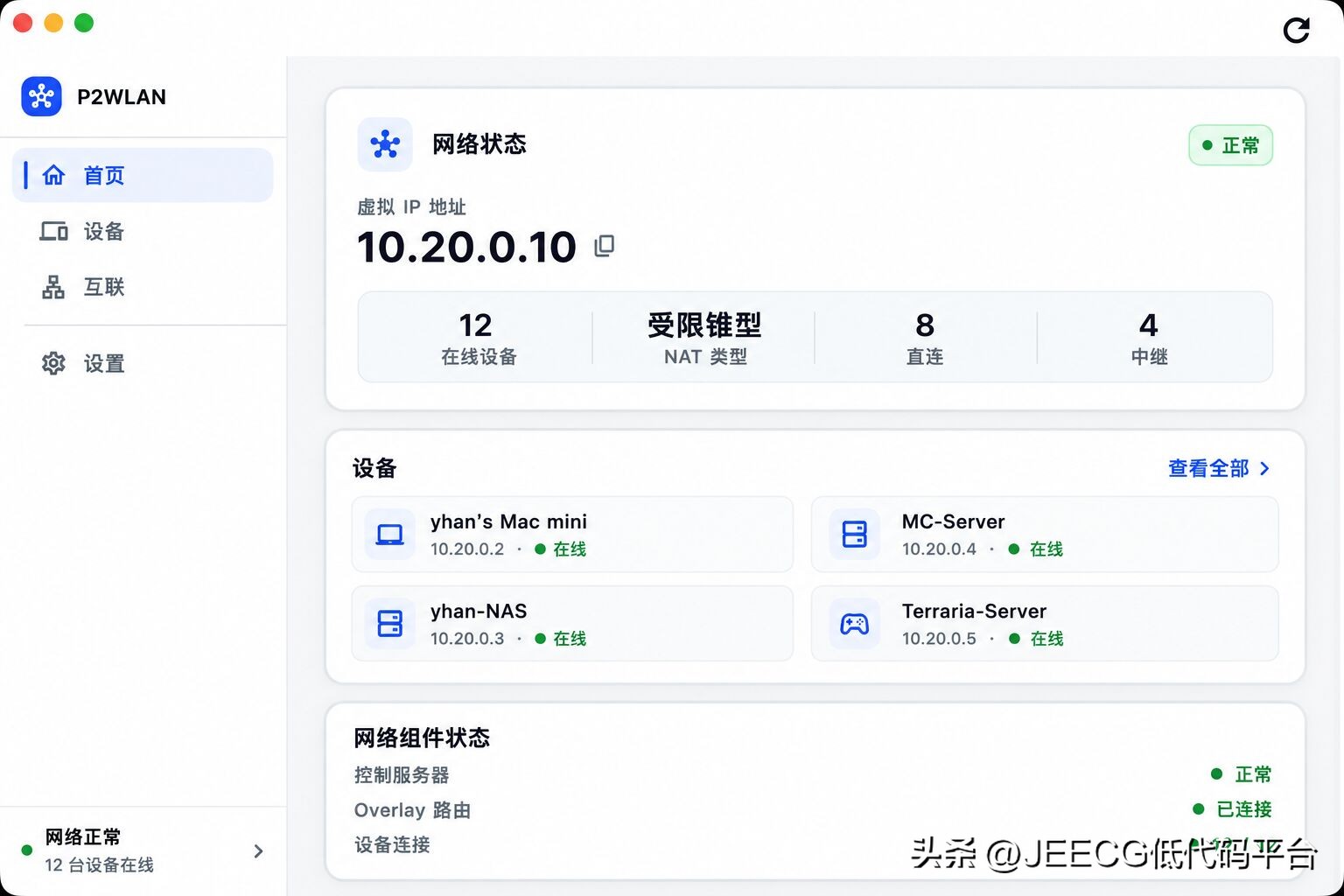Click the 10.20.0.10 virtual IP text
This screenshot has width=1344, height=896.
tap(466, 247)
